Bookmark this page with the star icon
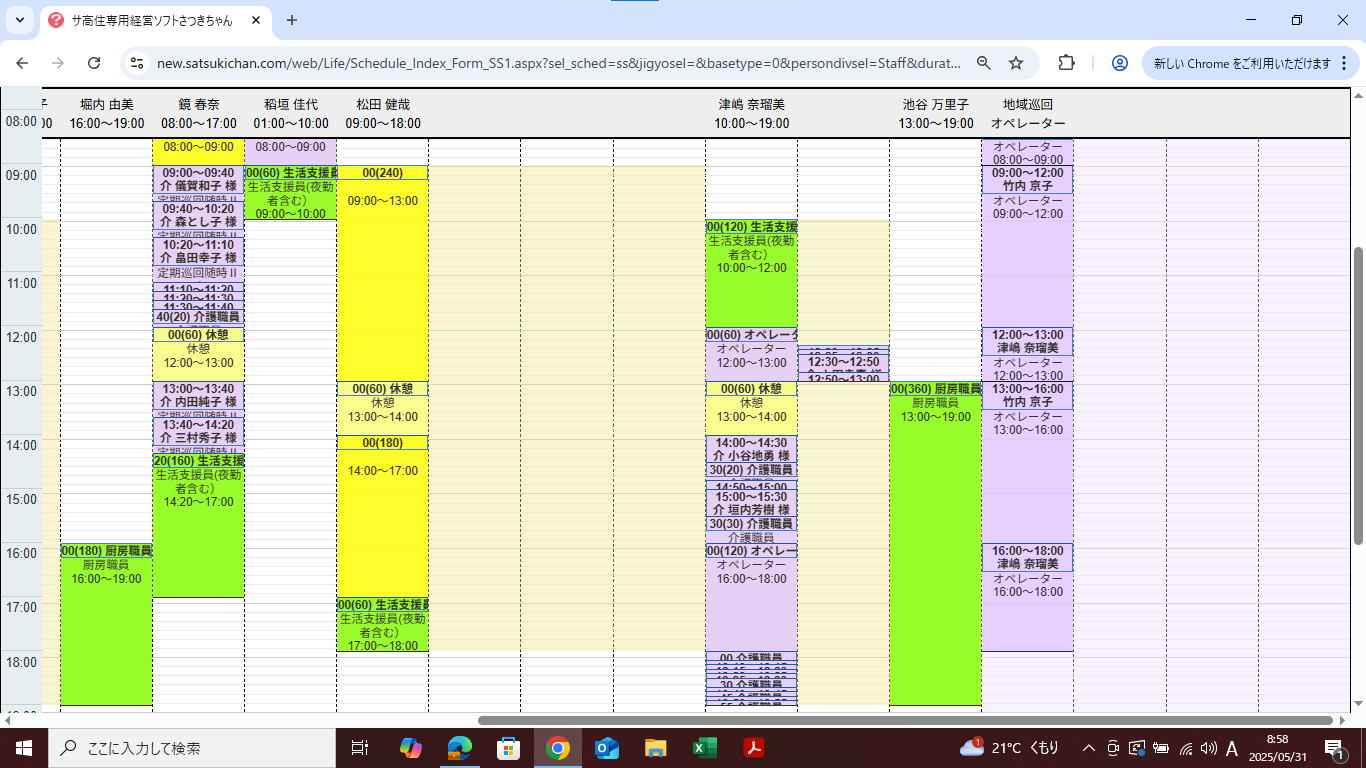The width and height of the screenshot is (1366, 768). 1016,63
